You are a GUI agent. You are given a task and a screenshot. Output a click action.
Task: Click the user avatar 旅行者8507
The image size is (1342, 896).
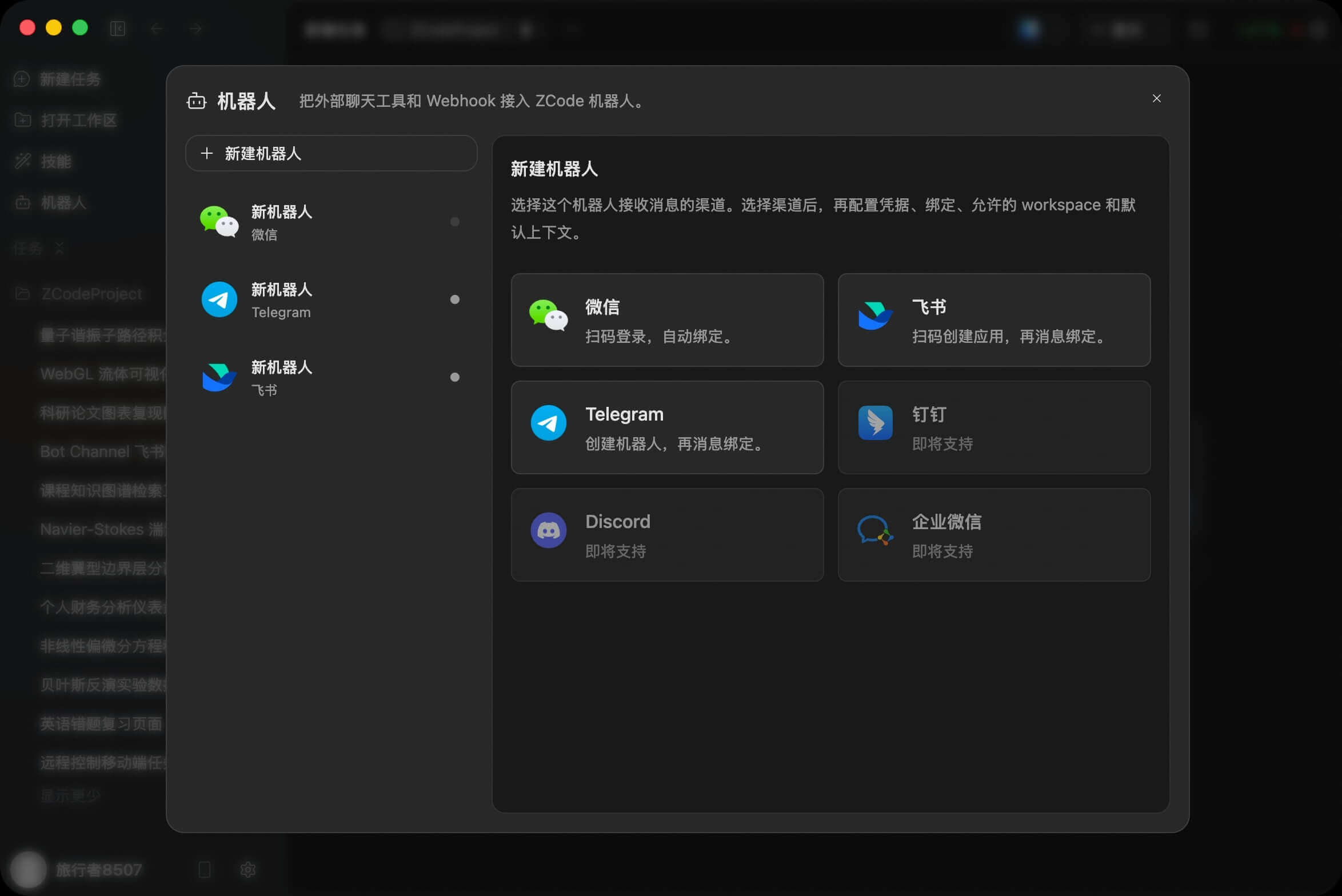(x=29, y=870)
